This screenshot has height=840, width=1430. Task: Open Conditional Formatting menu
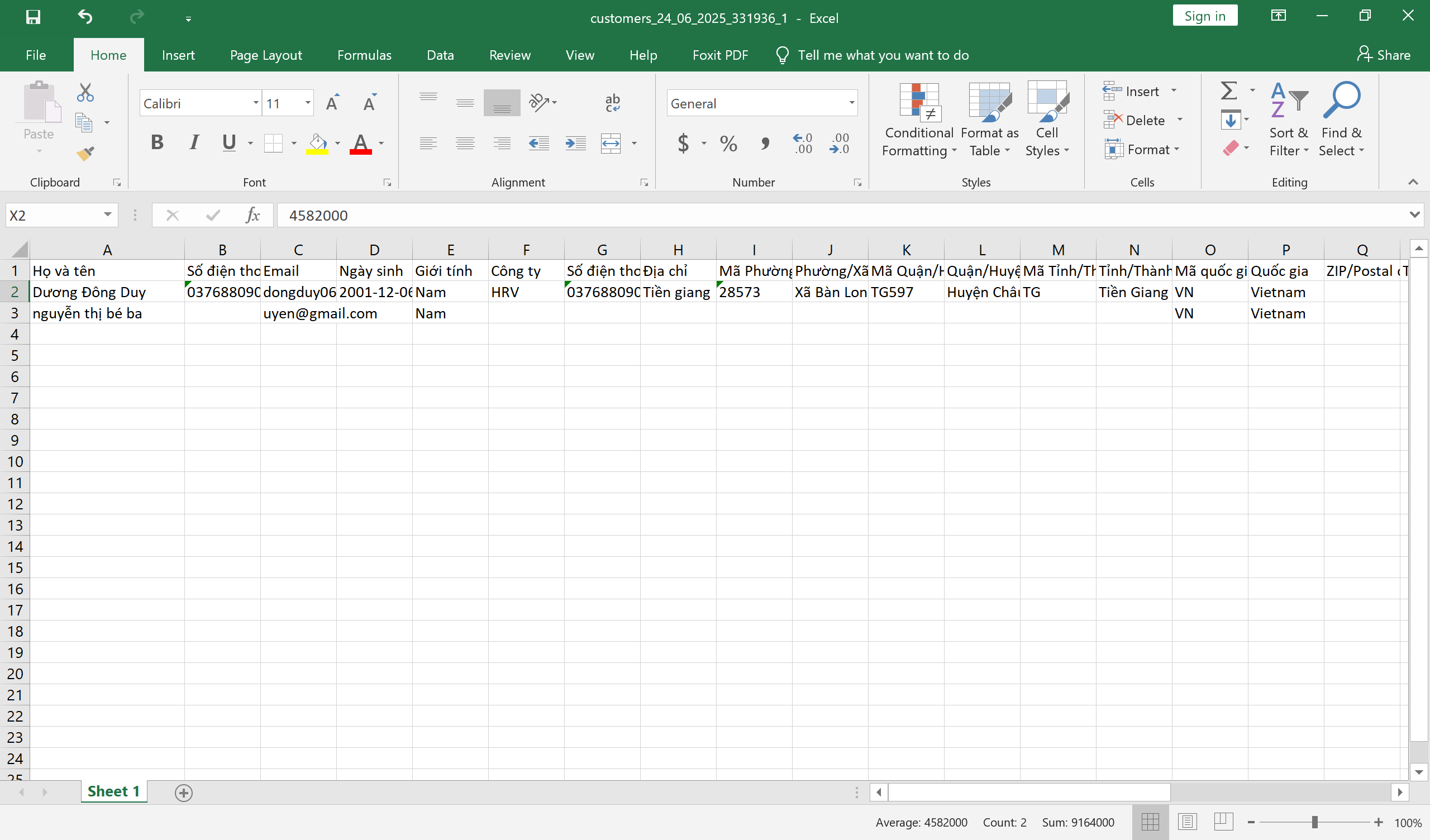(919, 120)
